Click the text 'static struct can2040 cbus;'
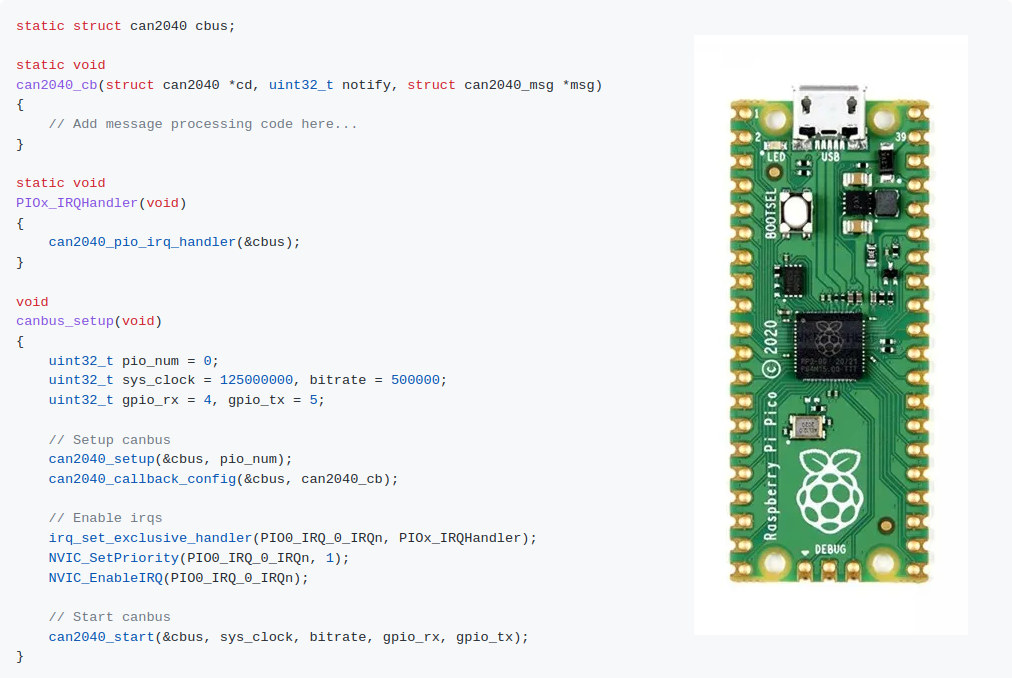 (x=125, y=26)
